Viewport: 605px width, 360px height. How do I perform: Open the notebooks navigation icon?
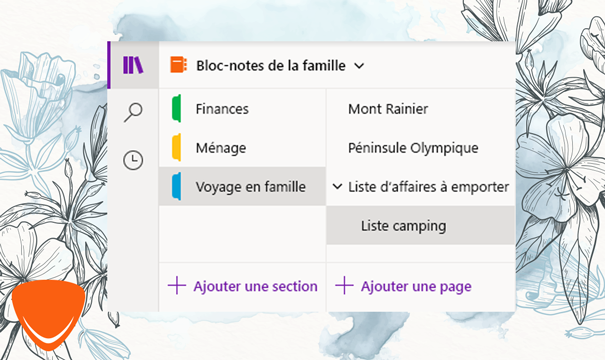(133, 65)
